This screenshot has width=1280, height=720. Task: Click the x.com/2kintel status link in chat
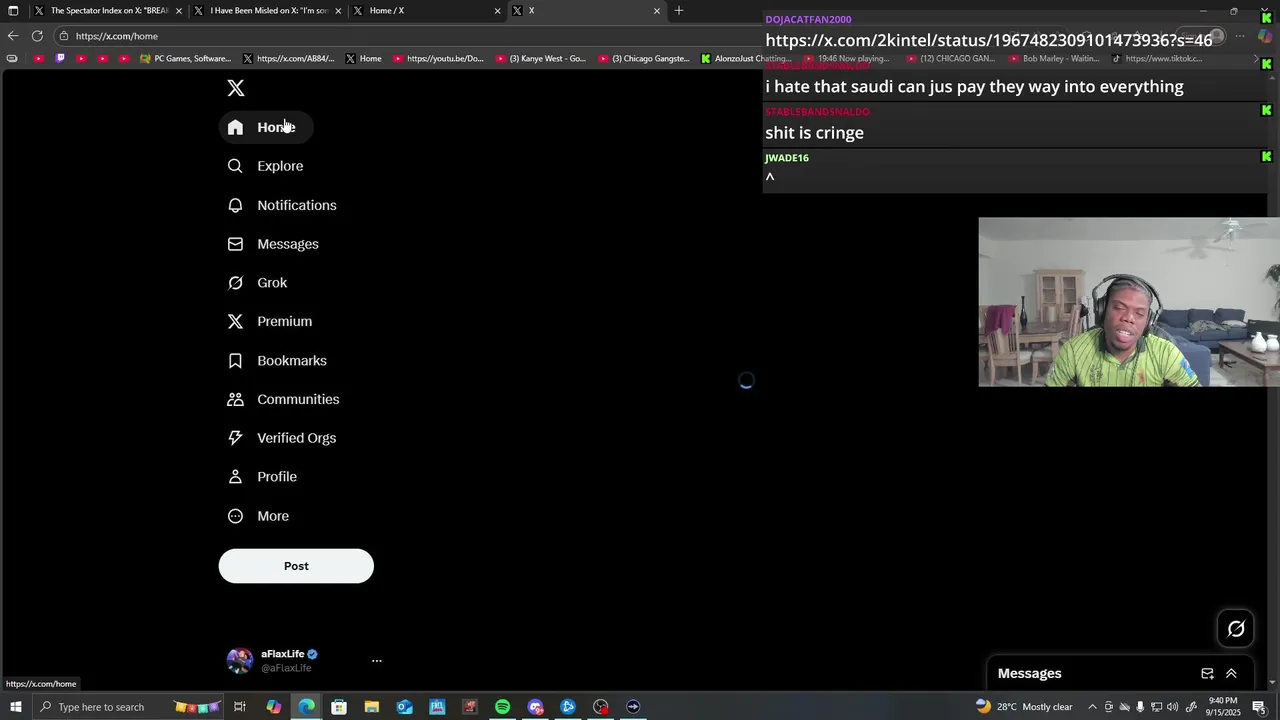click(x=989, y=40)
